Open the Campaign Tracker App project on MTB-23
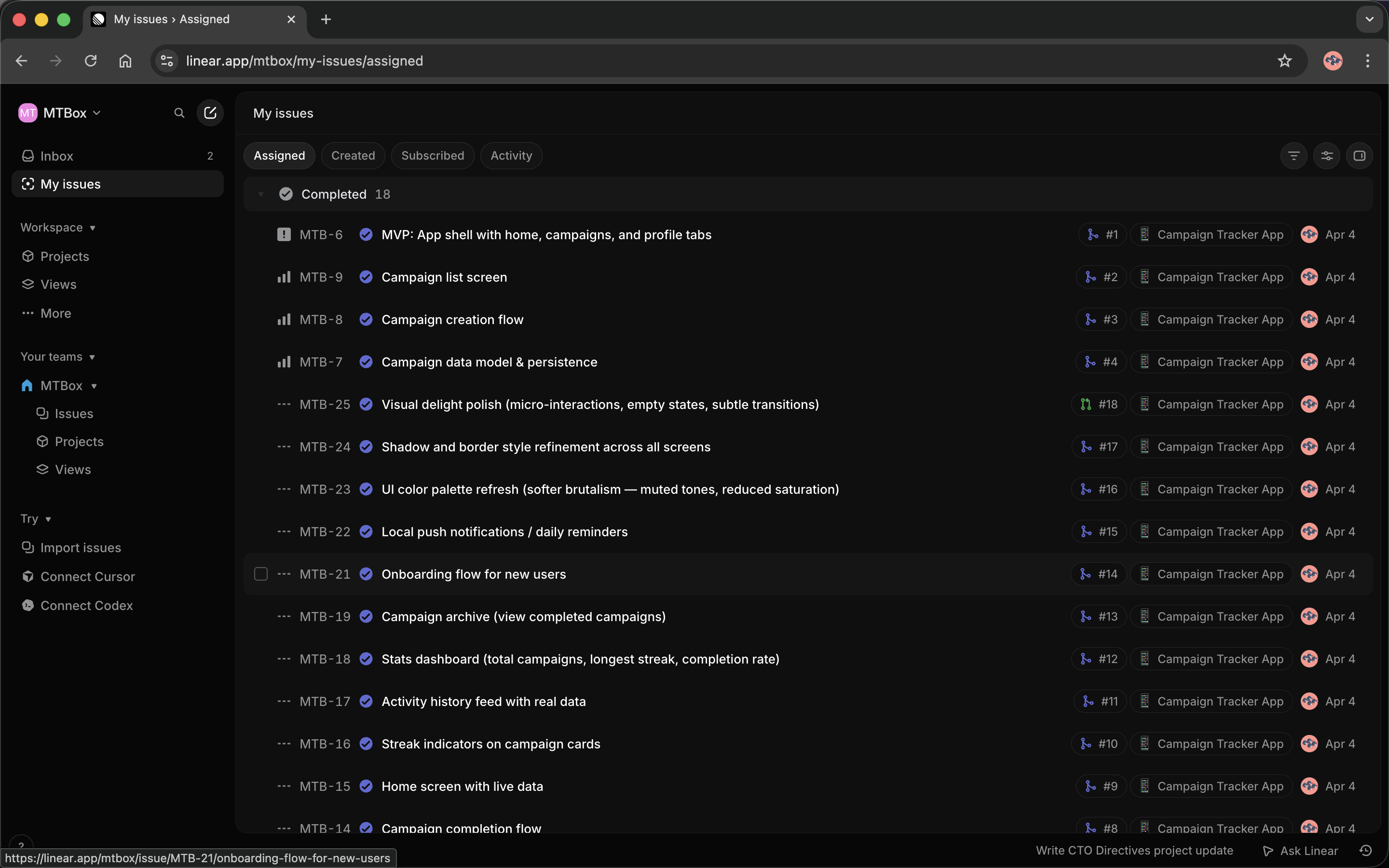This screenshot has height=868, width=1389. (1211, 489)
